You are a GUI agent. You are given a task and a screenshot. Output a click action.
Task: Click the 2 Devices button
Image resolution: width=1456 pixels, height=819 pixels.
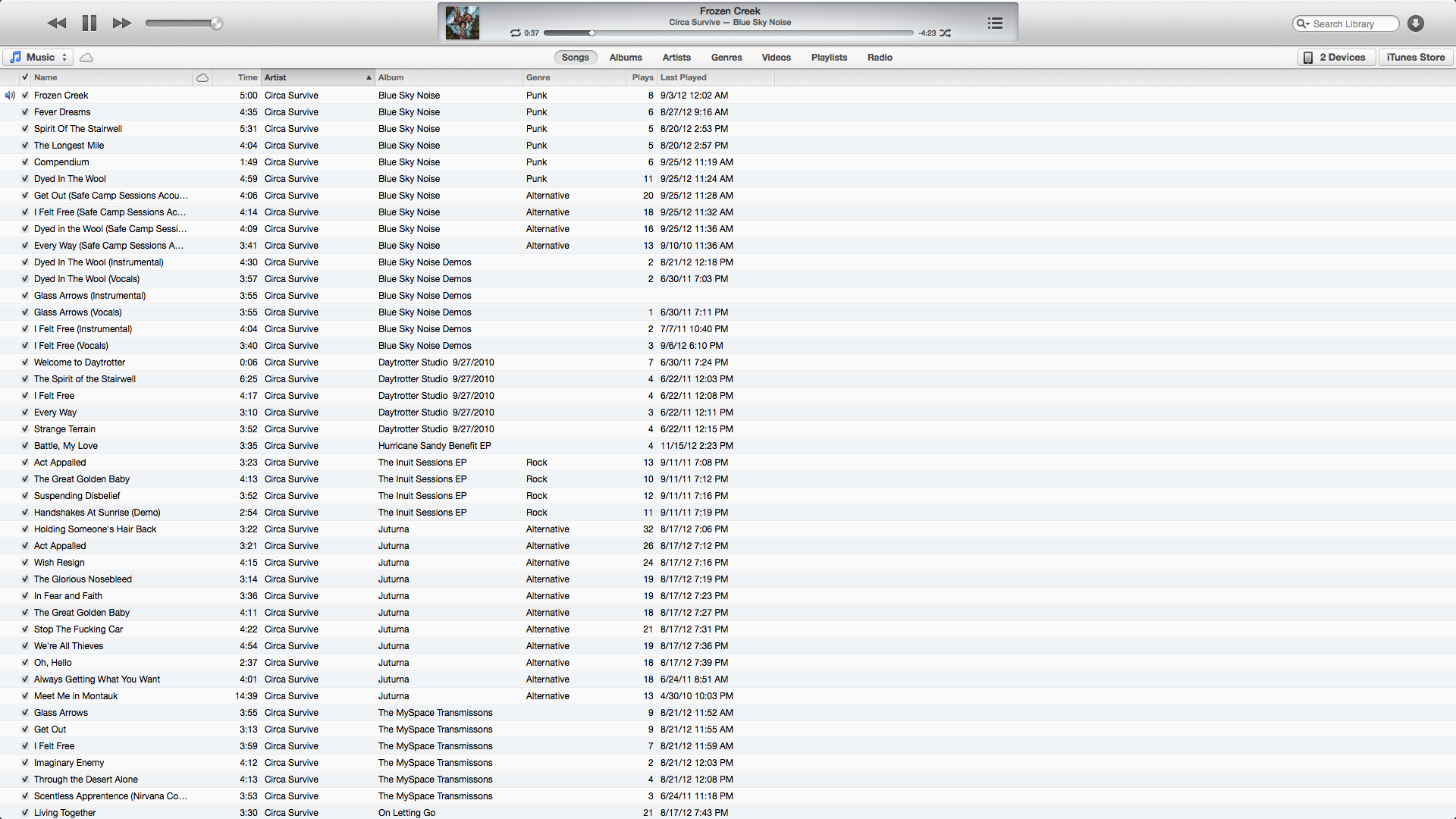pyautogui.click(x=1336, y=58)
